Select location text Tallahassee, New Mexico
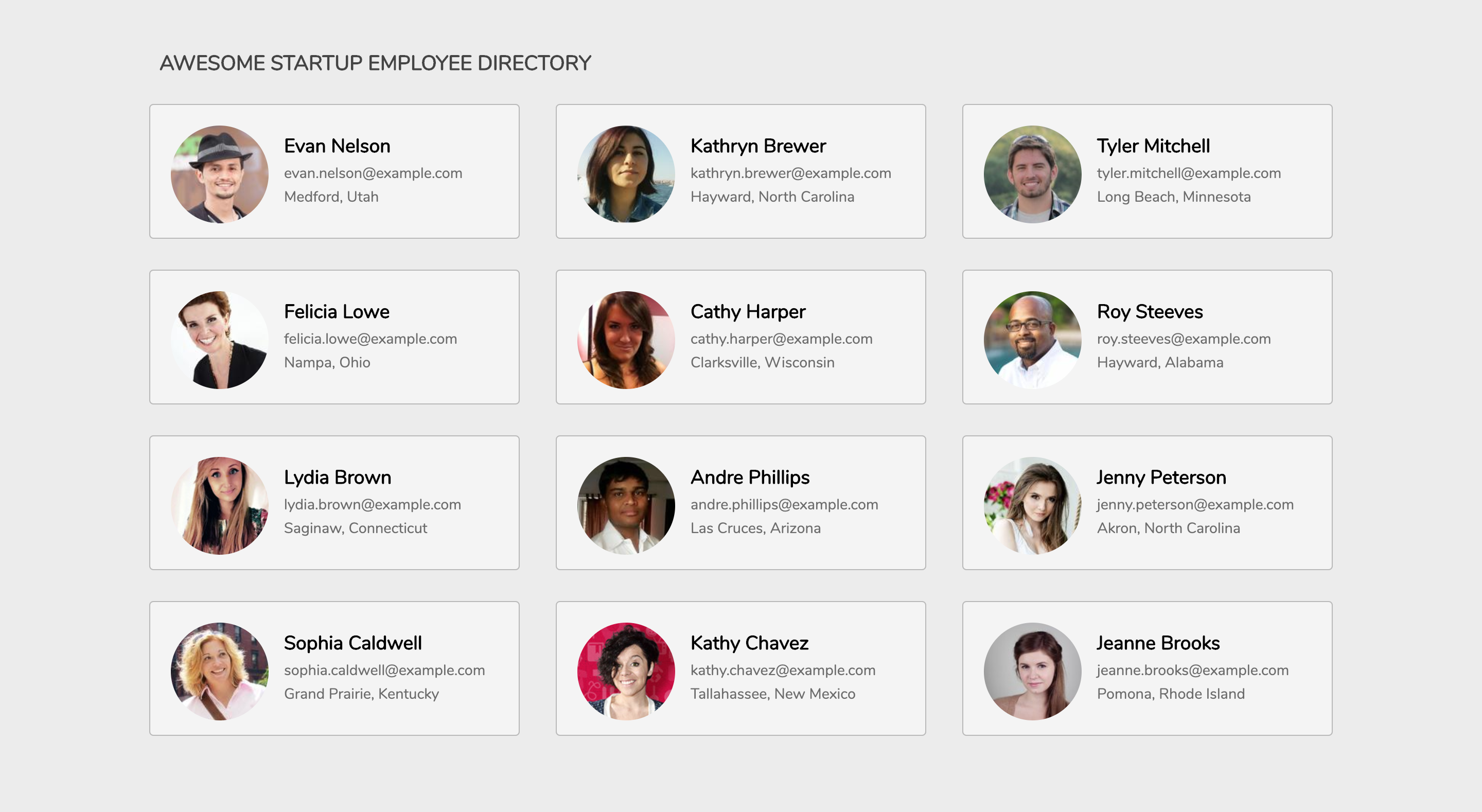This screenshot has width=1482, height=812. [x=773, y=694]
